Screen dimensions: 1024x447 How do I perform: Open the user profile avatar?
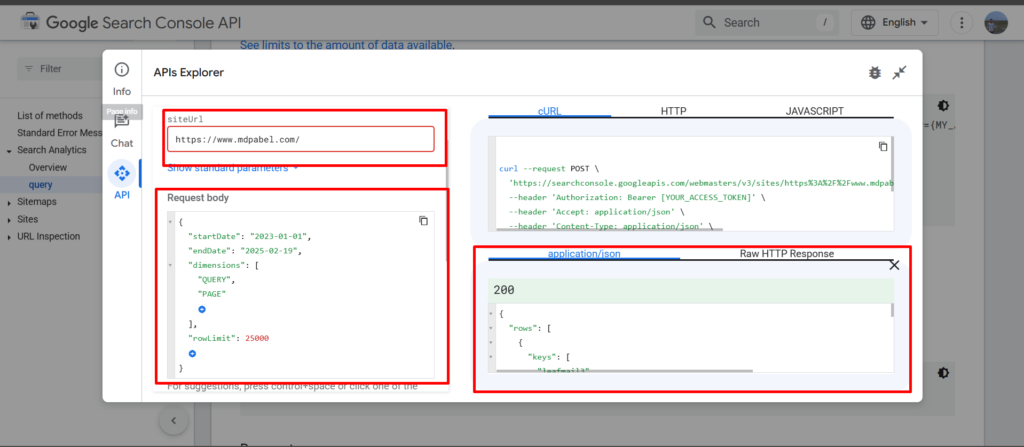coord(996,22)
